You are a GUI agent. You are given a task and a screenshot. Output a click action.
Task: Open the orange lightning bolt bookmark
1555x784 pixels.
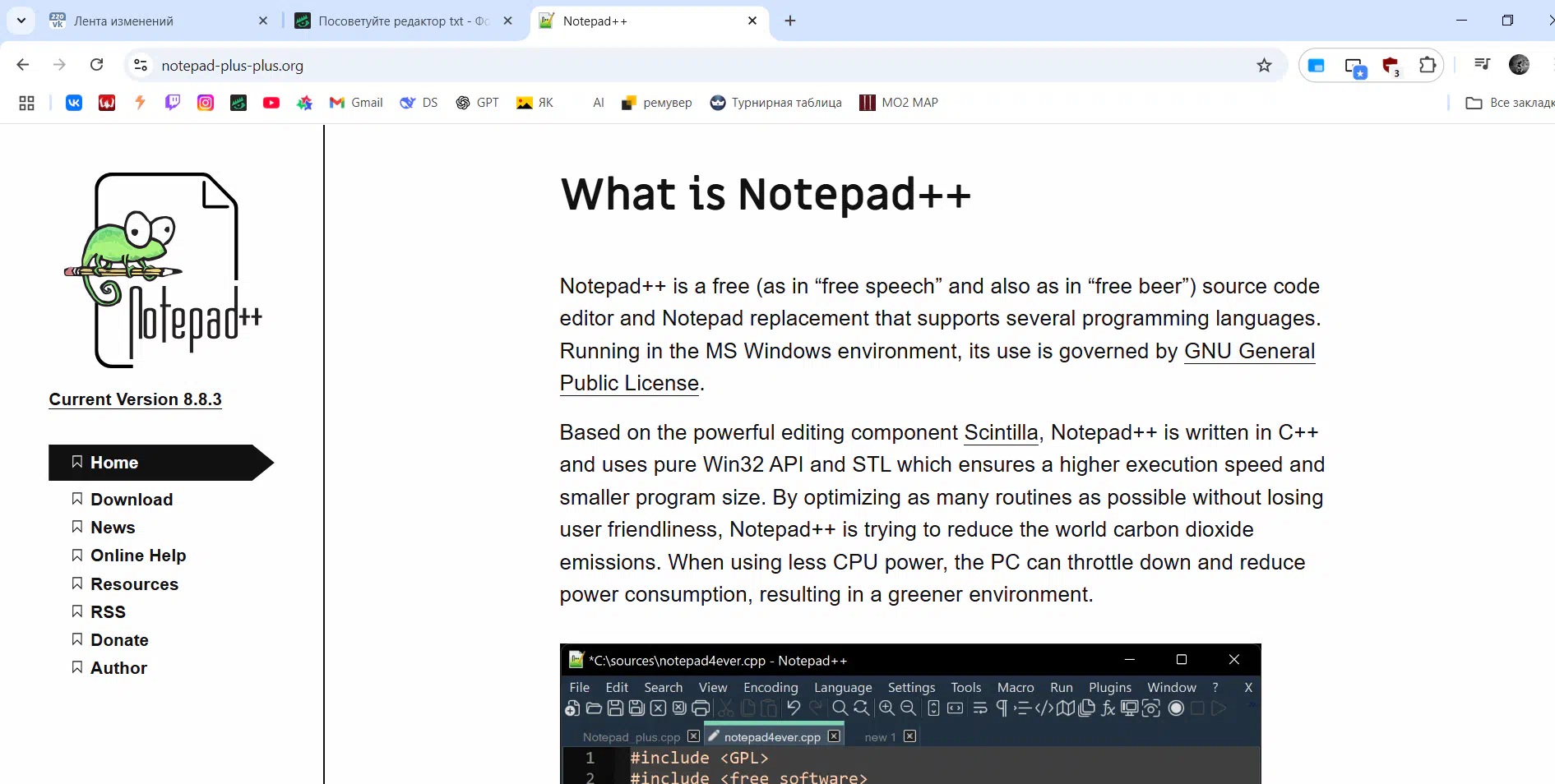tap(140, 103)
